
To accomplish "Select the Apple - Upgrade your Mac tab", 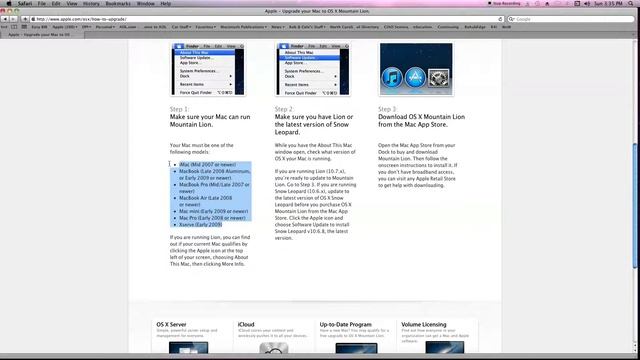I will pyautogui.click(x=42, y=35).
